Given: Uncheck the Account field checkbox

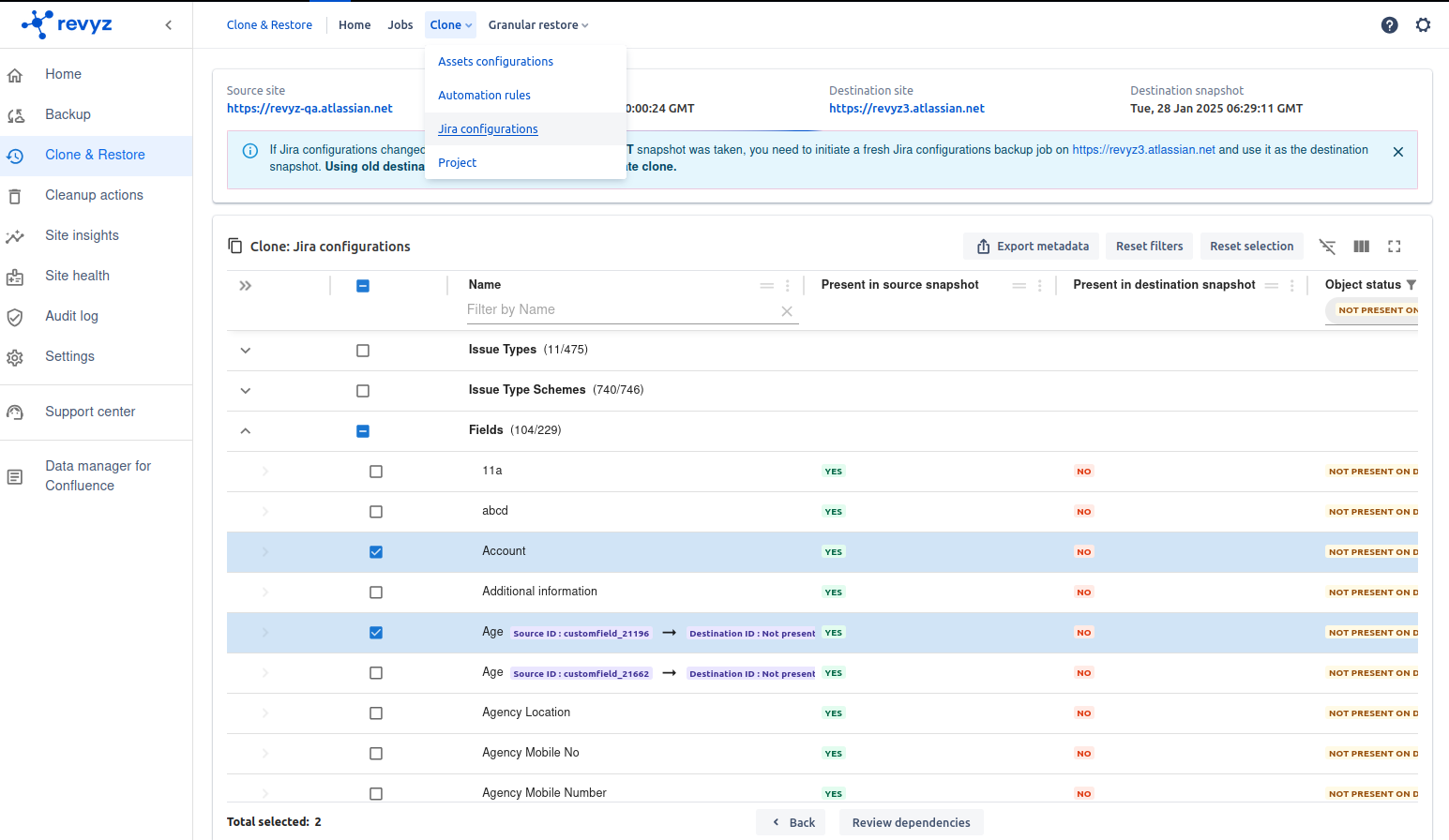Looking at the screenshot, I should pos(376,552).
